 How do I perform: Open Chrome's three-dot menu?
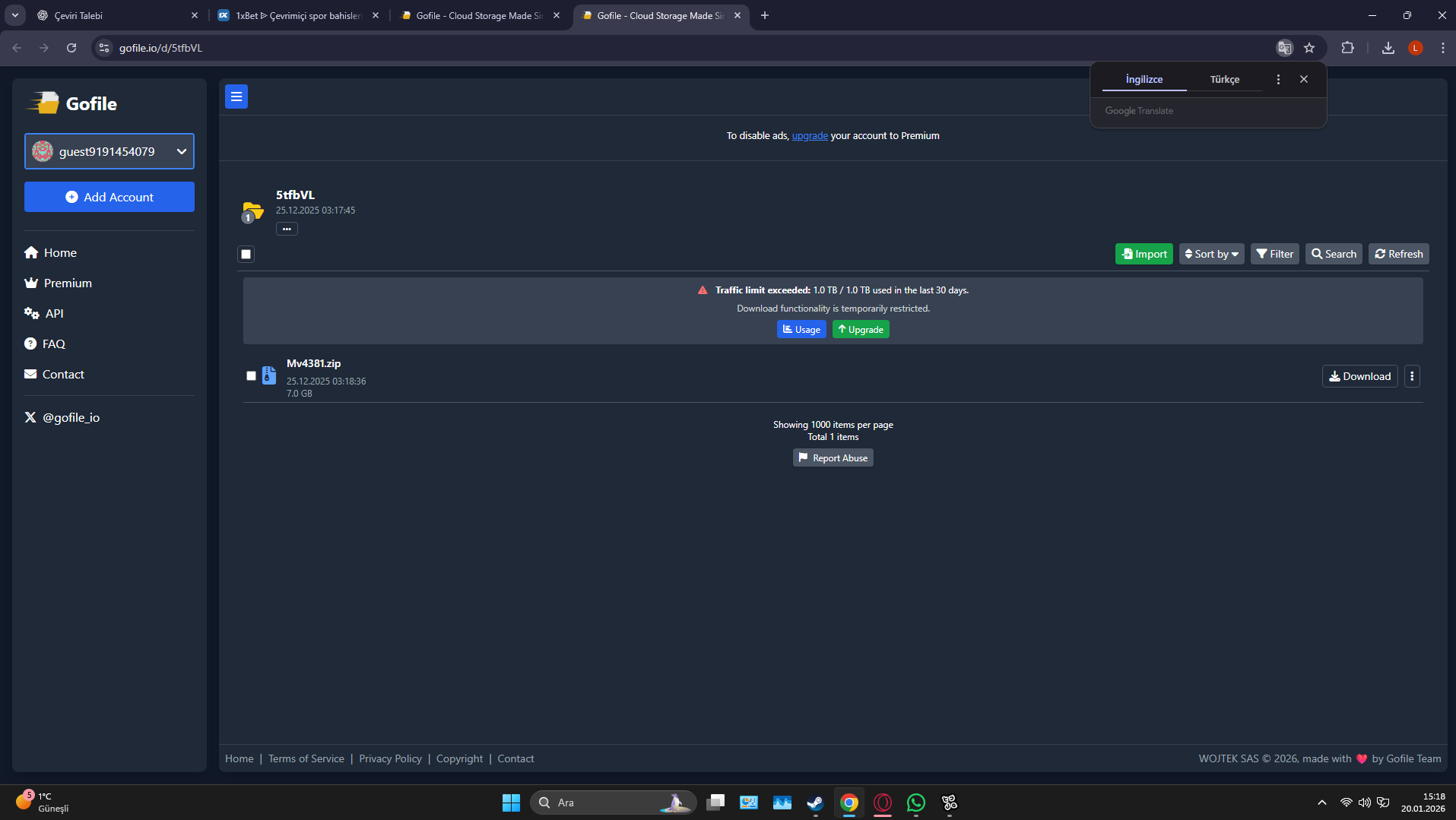[x=1442, y=48]
